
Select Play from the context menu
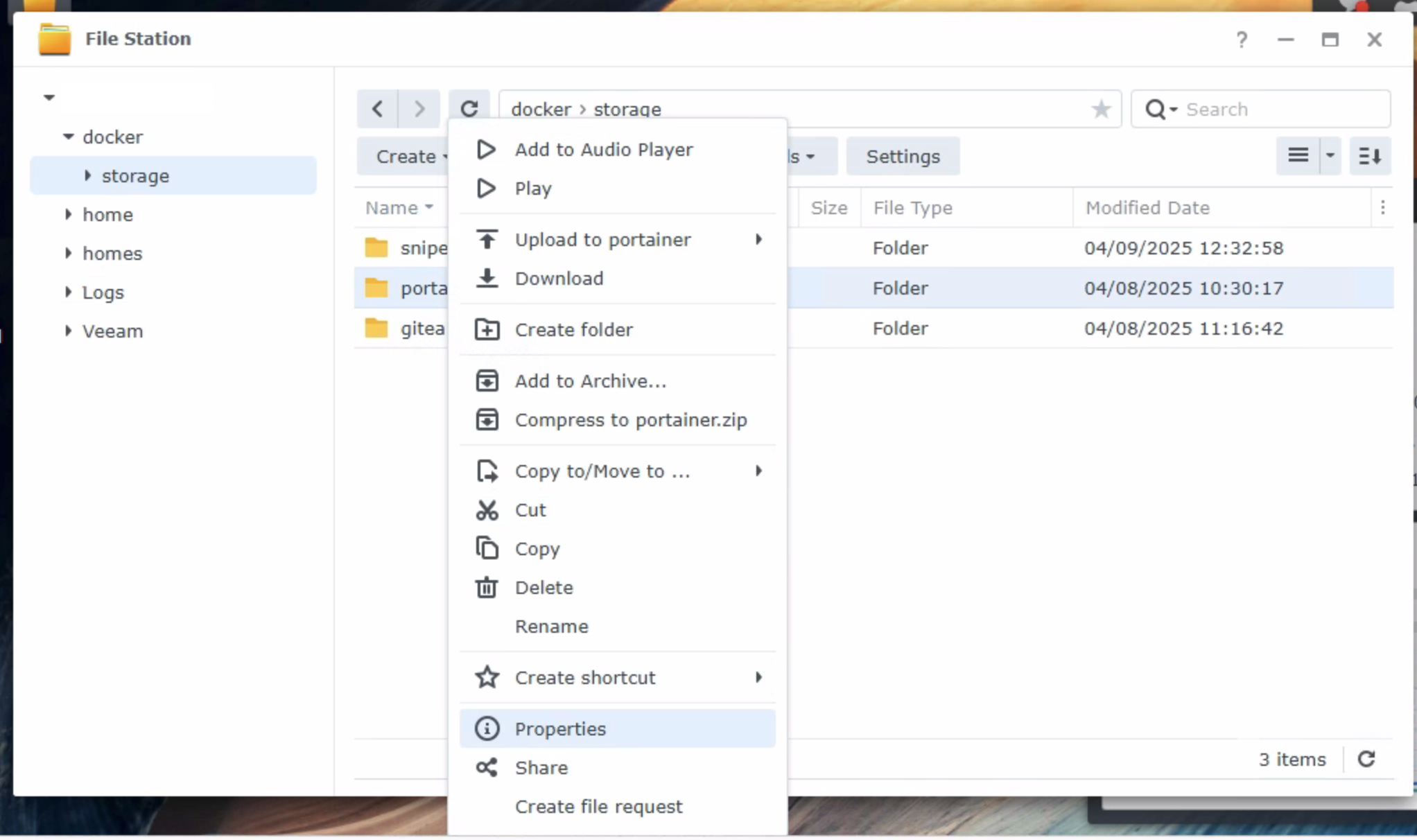coord(617,189)
